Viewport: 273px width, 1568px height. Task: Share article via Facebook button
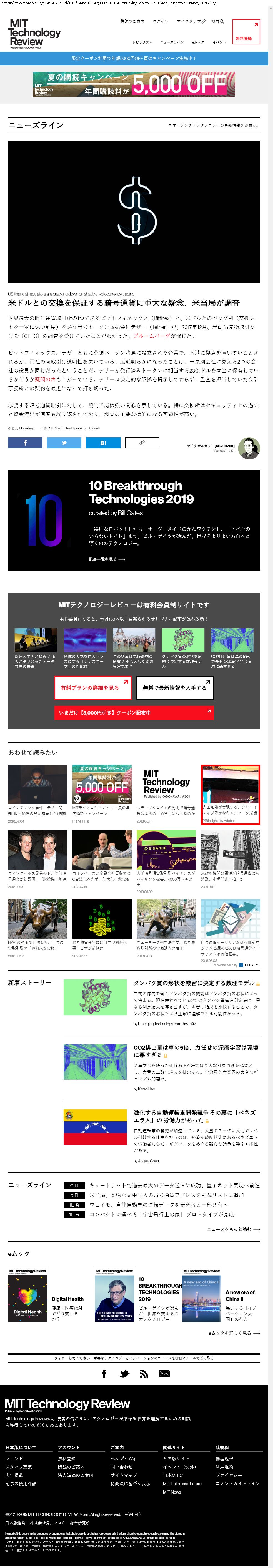tap(25, 443)
